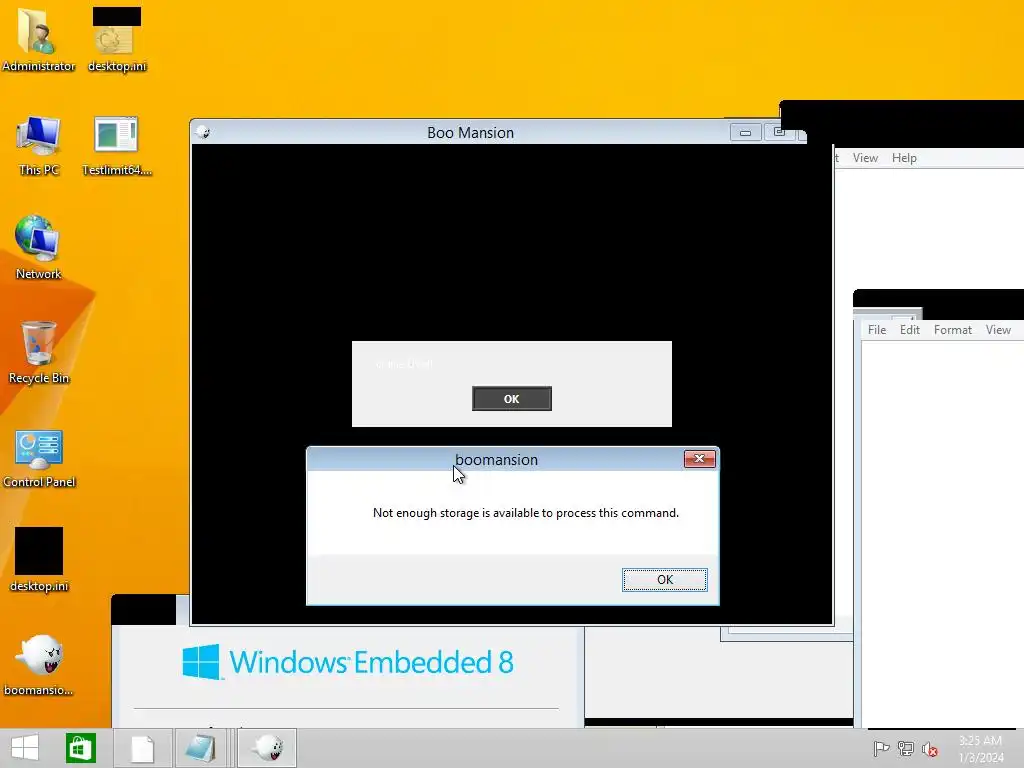
Task: Select the desktop.ini icon beside Administrator
Action: (117, 39)
